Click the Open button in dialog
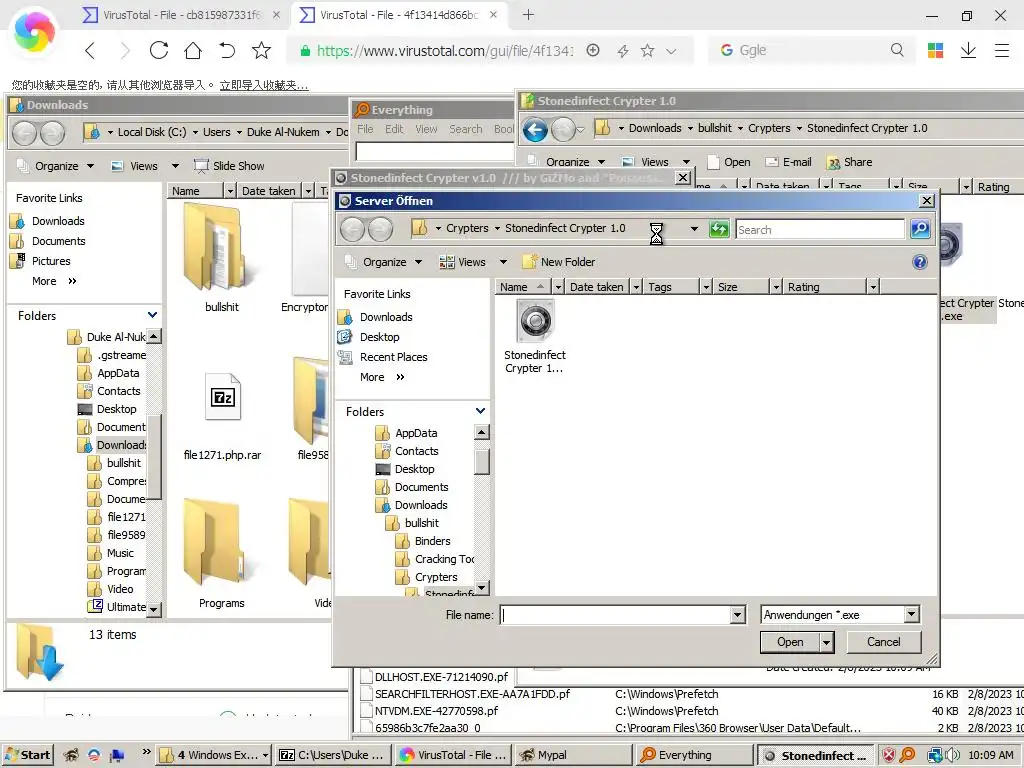1024x768 pixels. [790, 643]
